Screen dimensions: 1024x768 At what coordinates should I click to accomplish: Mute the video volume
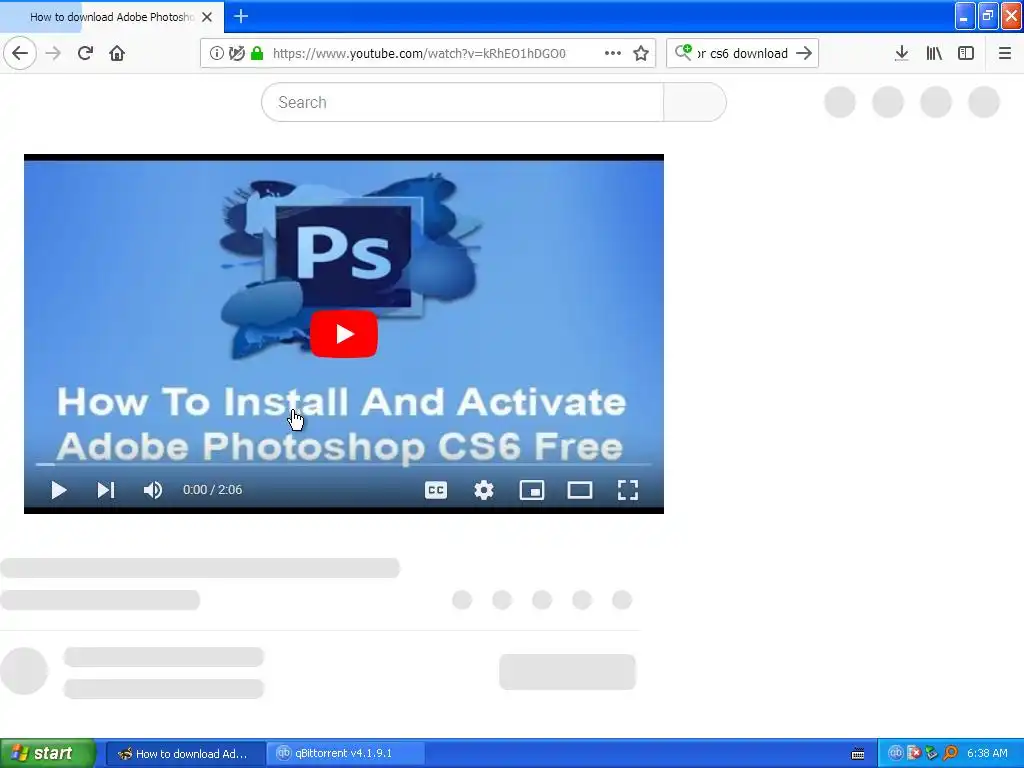point(153,490)
